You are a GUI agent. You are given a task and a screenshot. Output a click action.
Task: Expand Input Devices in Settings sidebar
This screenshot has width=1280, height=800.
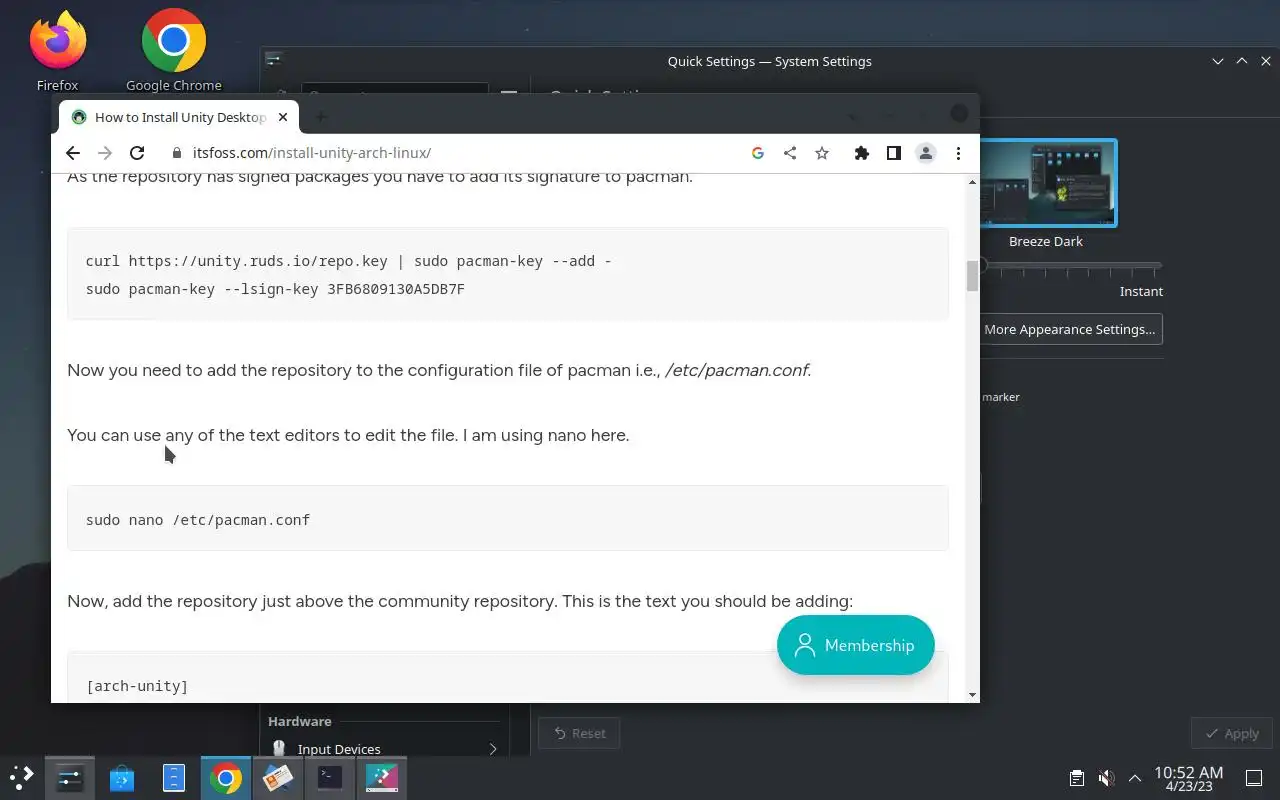(x=493, y=748)
